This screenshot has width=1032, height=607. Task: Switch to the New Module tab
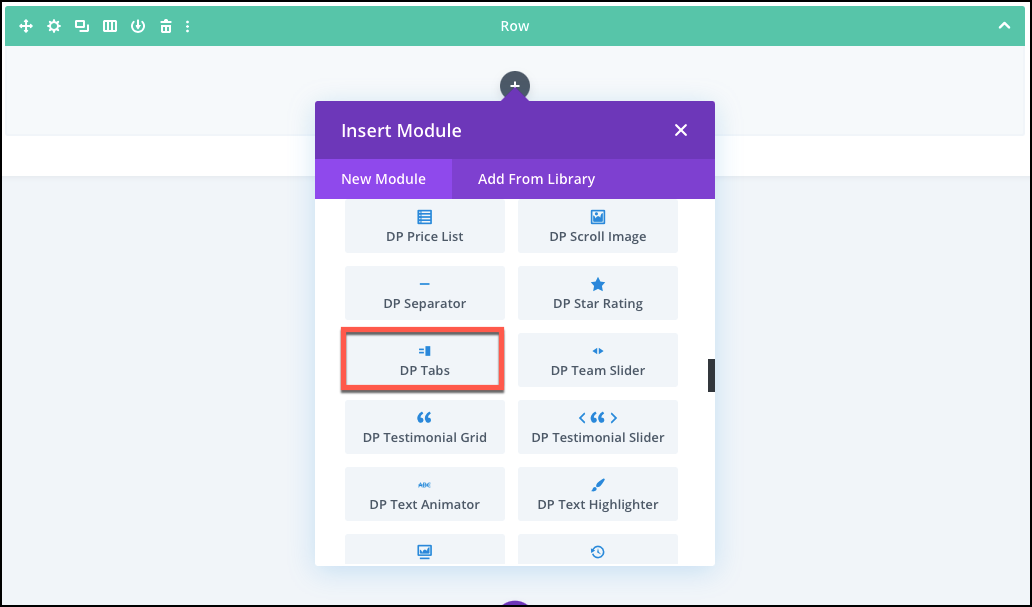click(x=383, y=179)
